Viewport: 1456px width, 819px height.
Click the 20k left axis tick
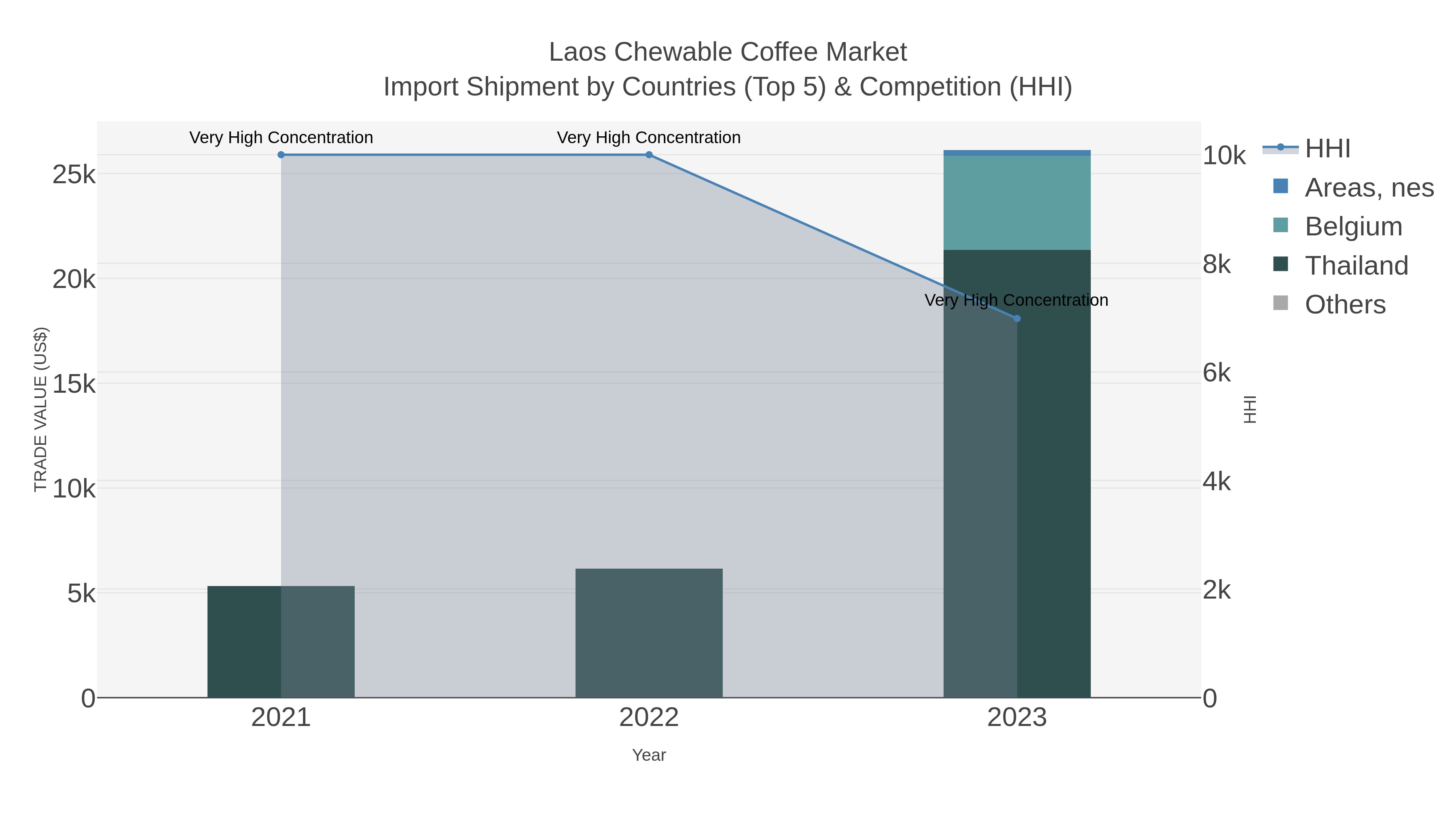[x=74, y=279]
